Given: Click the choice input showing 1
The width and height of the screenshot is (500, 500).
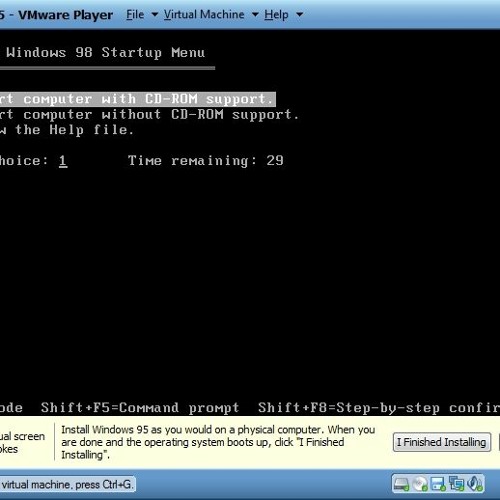Looking at the screenshot, I should click(63, 161).
